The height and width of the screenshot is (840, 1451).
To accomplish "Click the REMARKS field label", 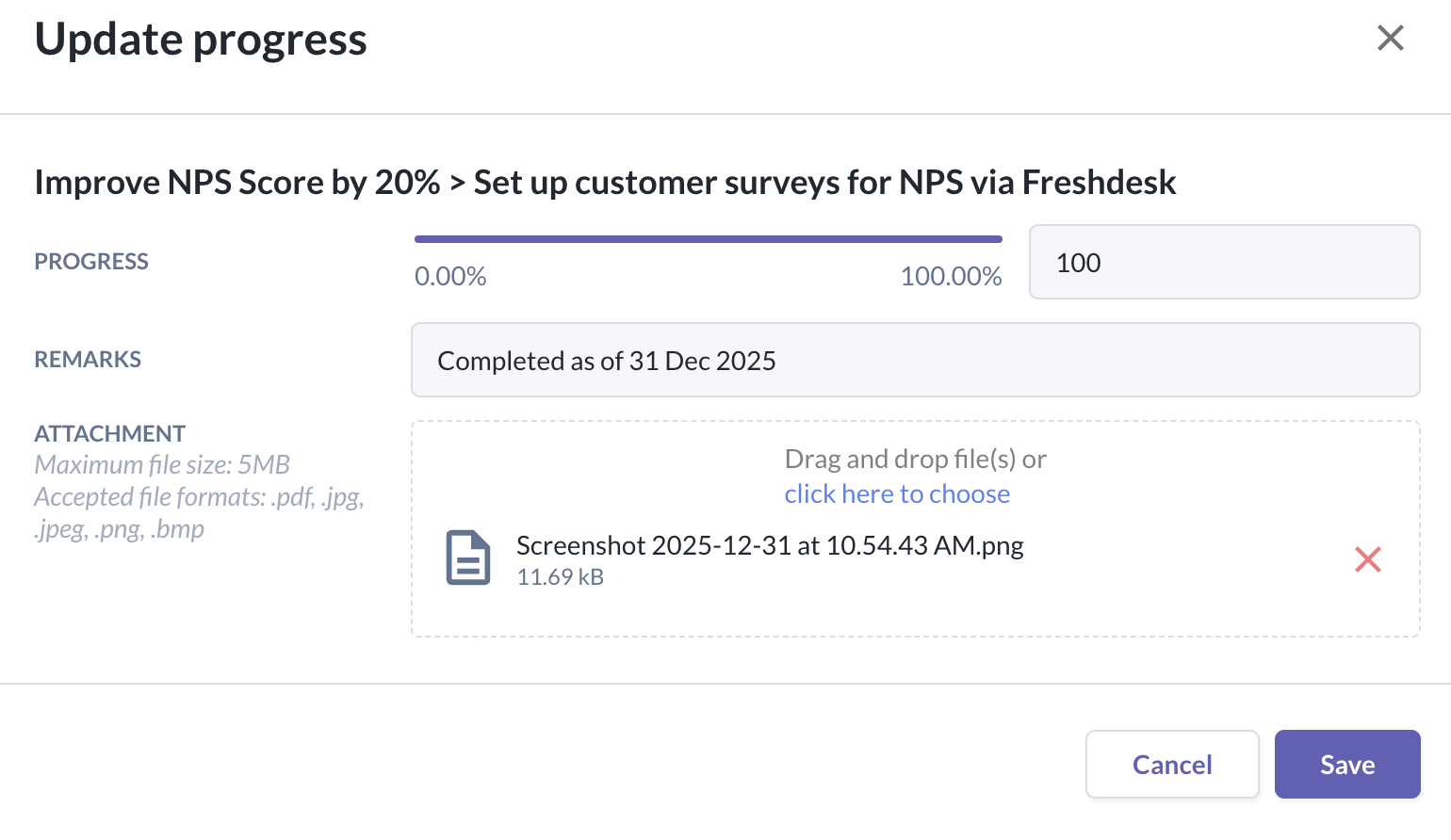I will pos(88,360).
